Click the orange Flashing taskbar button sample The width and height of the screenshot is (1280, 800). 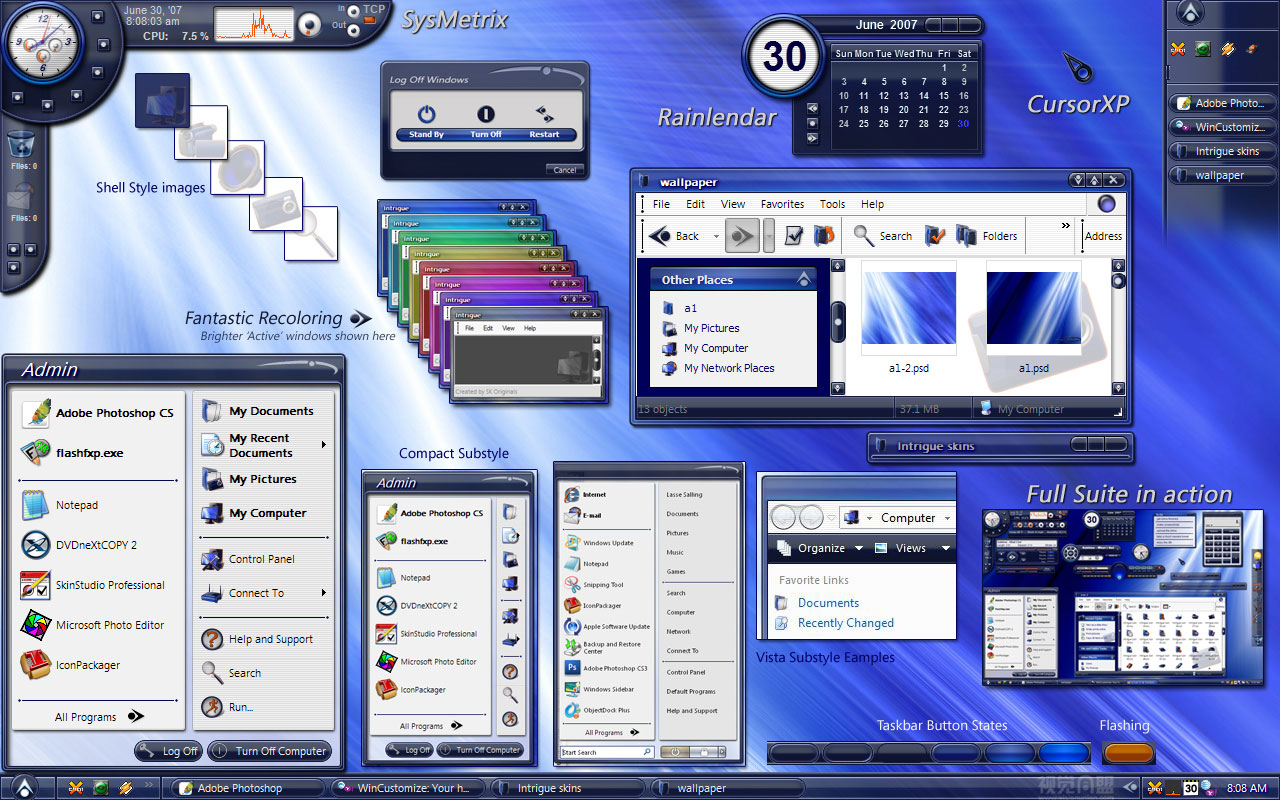click(1128, 752)
